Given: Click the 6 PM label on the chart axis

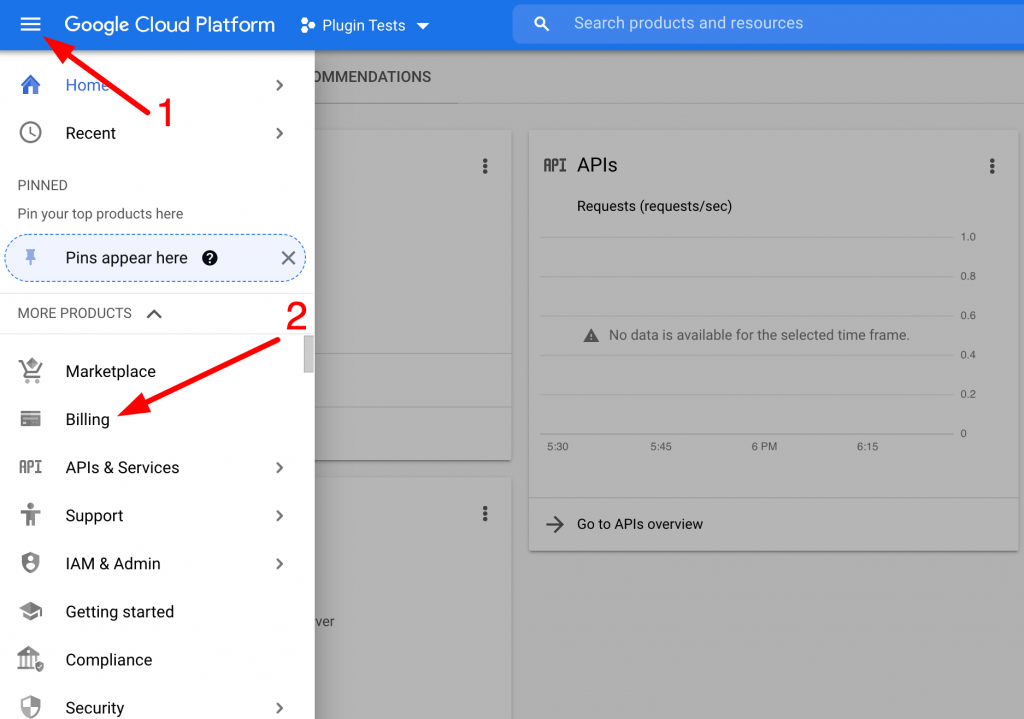Looking at the screenshot, I should pyautogui.click(x=764, y=447).
